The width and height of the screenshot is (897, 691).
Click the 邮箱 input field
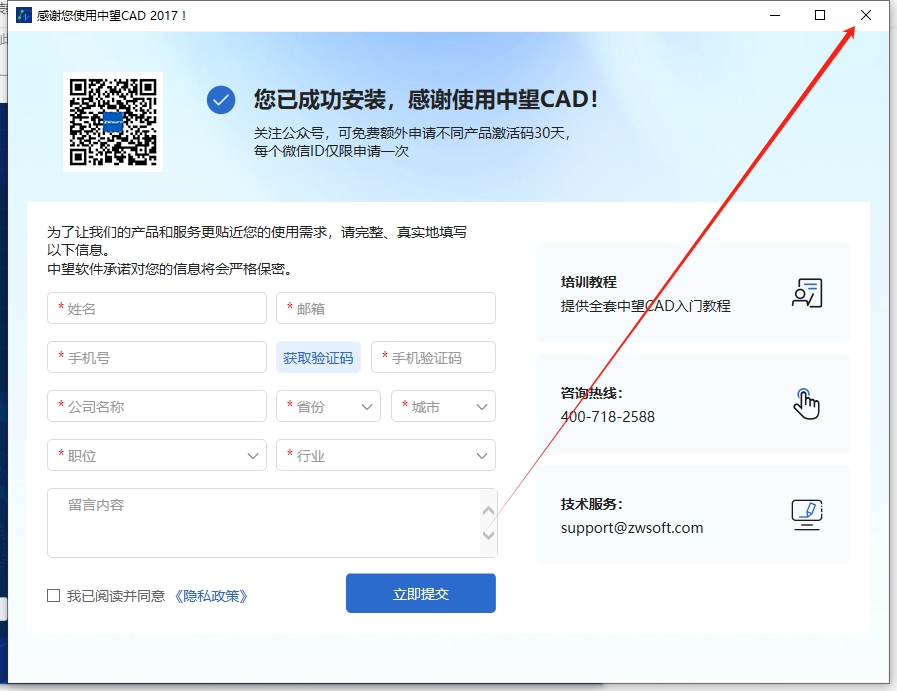coord(385,309)
